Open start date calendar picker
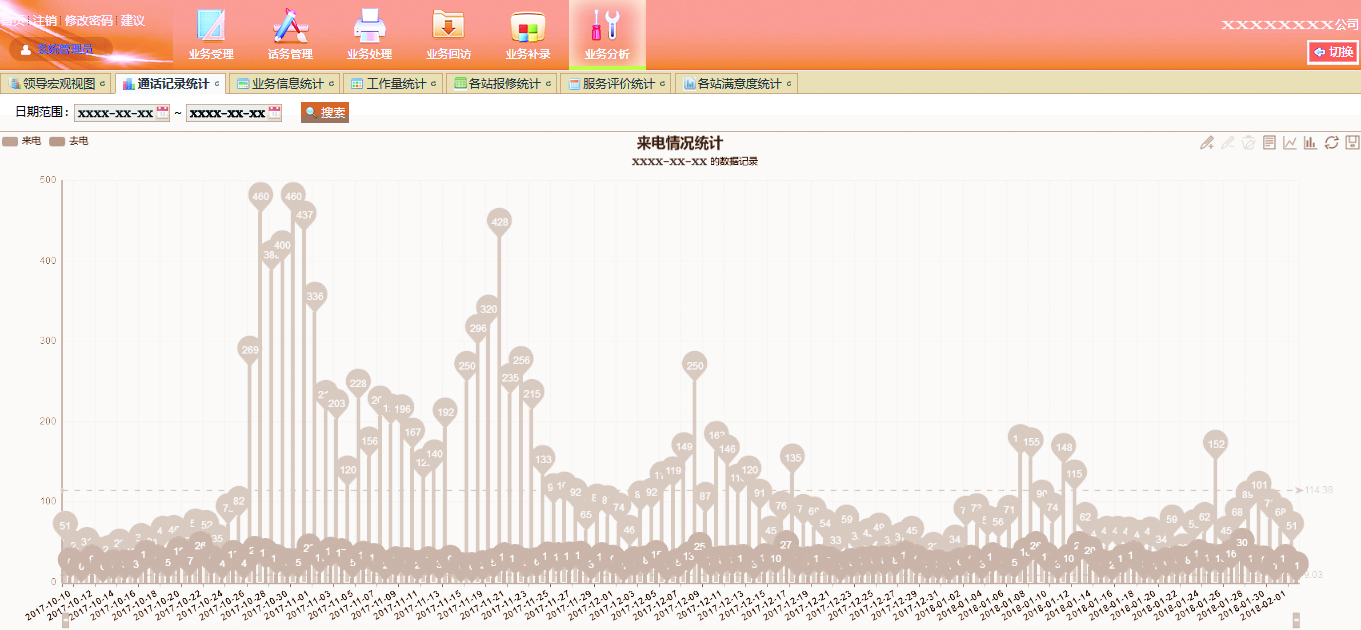Image resolution: width=1361 pixels, height=630 pixels. click(163, 113)
